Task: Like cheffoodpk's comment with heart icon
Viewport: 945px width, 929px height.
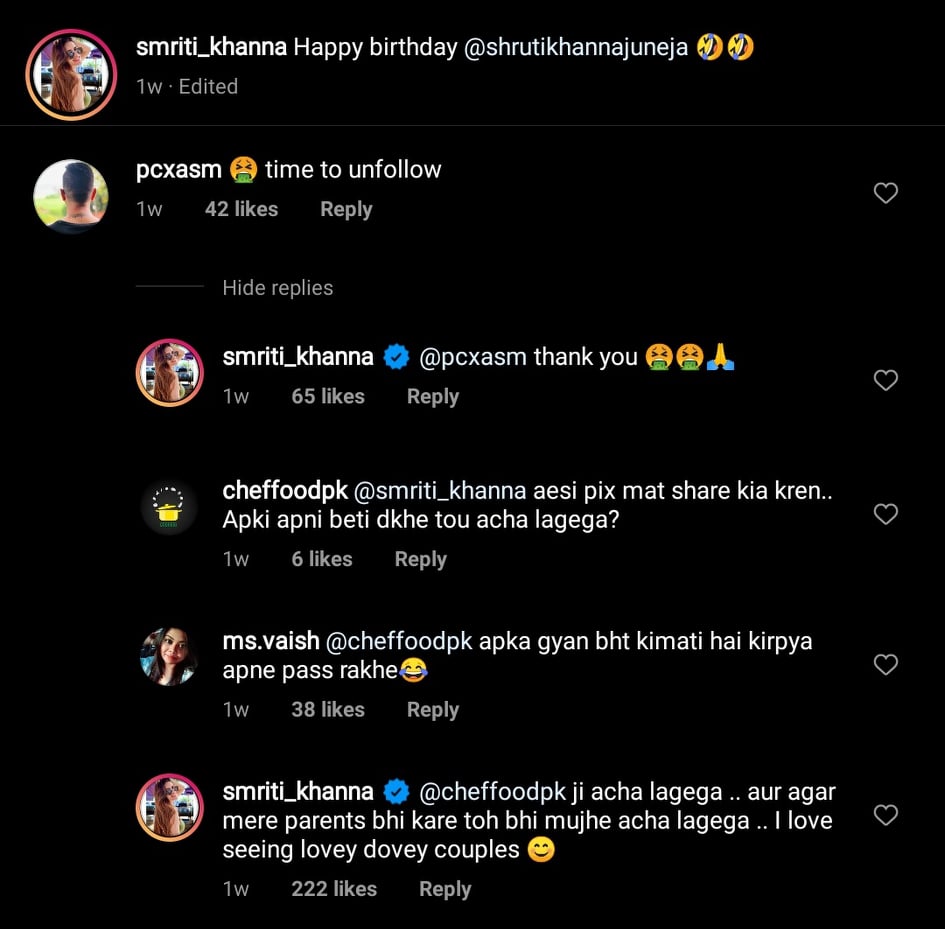Action: click(885, 514)
